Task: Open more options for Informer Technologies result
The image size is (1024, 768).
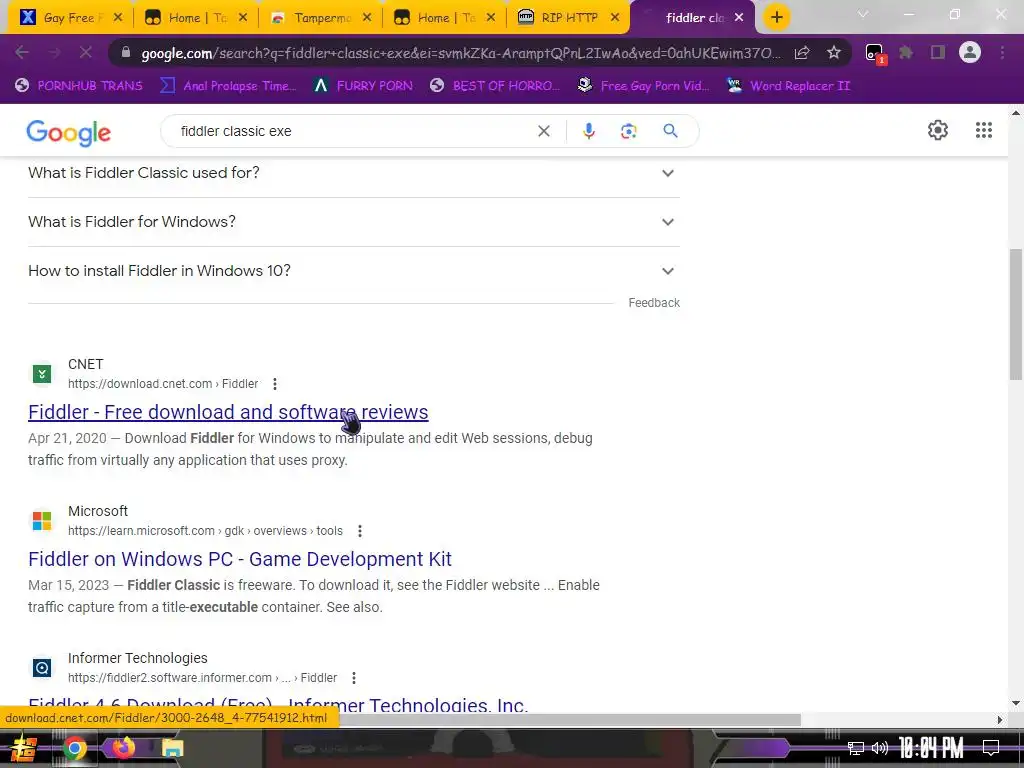Action: (354, 678)
